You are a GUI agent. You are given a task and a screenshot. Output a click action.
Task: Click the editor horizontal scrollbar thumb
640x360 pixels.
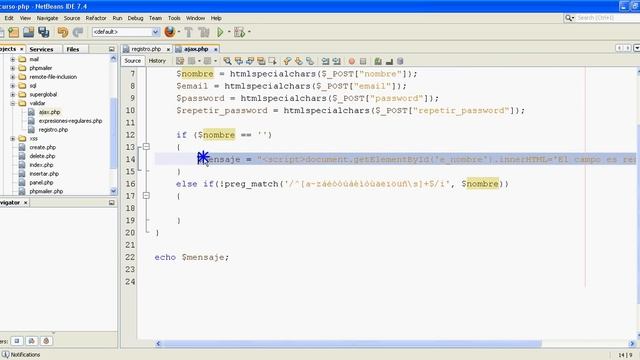[x=352, y=344]
